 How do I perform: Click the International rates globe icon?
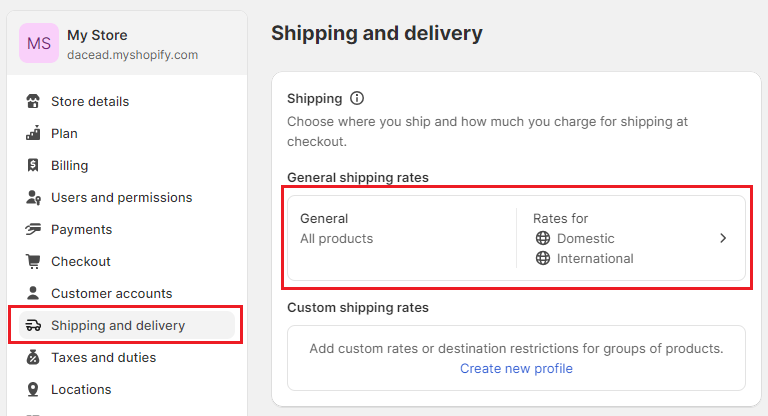click(x=543, y=258)
